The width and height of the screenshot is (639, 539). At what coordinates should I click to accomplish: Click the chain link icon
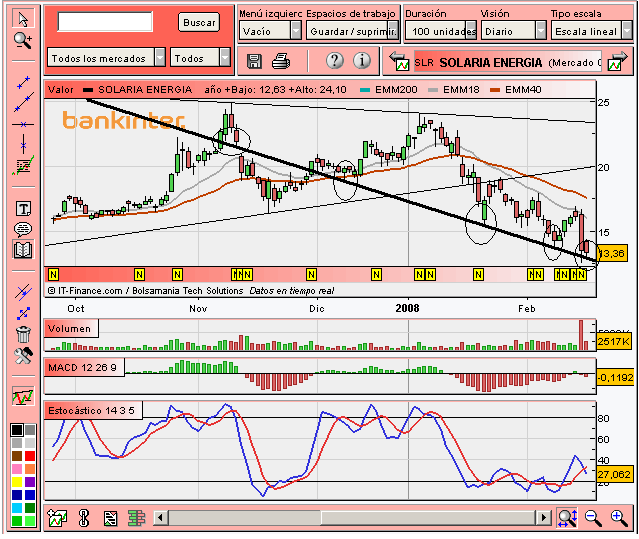(x=84, y=518)
